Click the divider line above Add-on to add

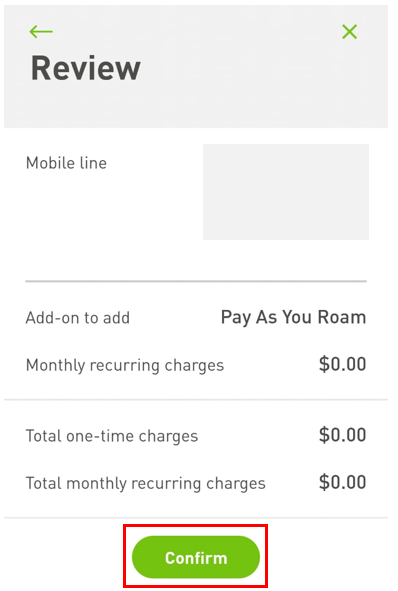coord(196,281)
